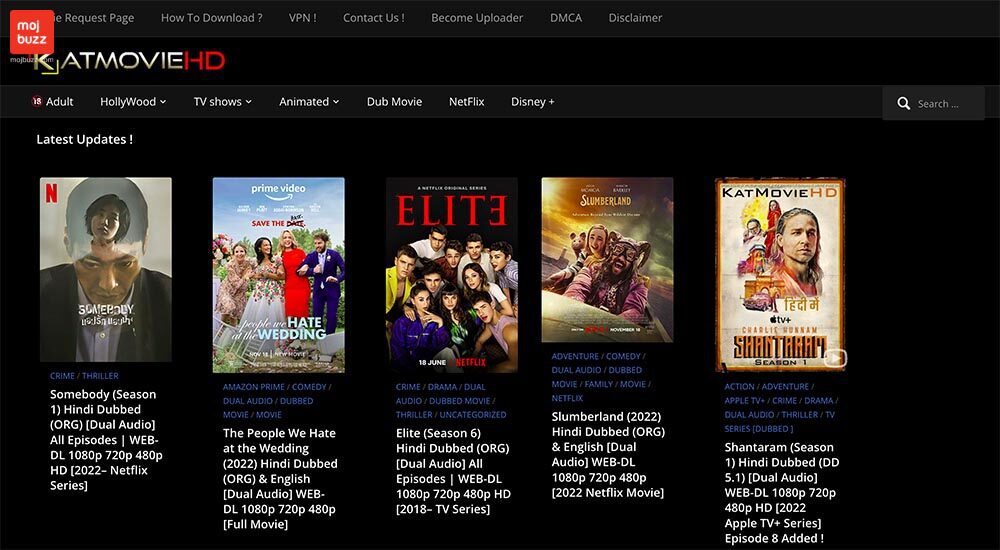Open Slumberland (2022) Hindi Dubbed title
The image size is (1000, 550).
608,454
